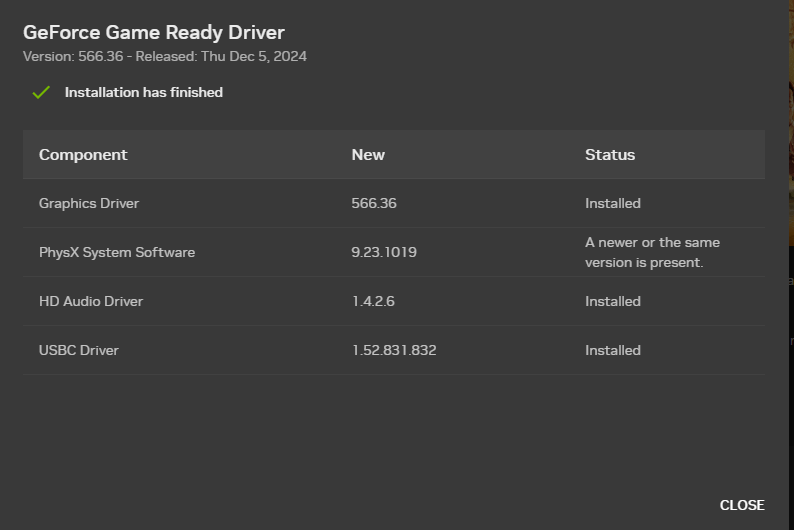Click the GeForce Game Ready Driver title
This screenshot has width=794, height=530.
[x=154, y=32]
